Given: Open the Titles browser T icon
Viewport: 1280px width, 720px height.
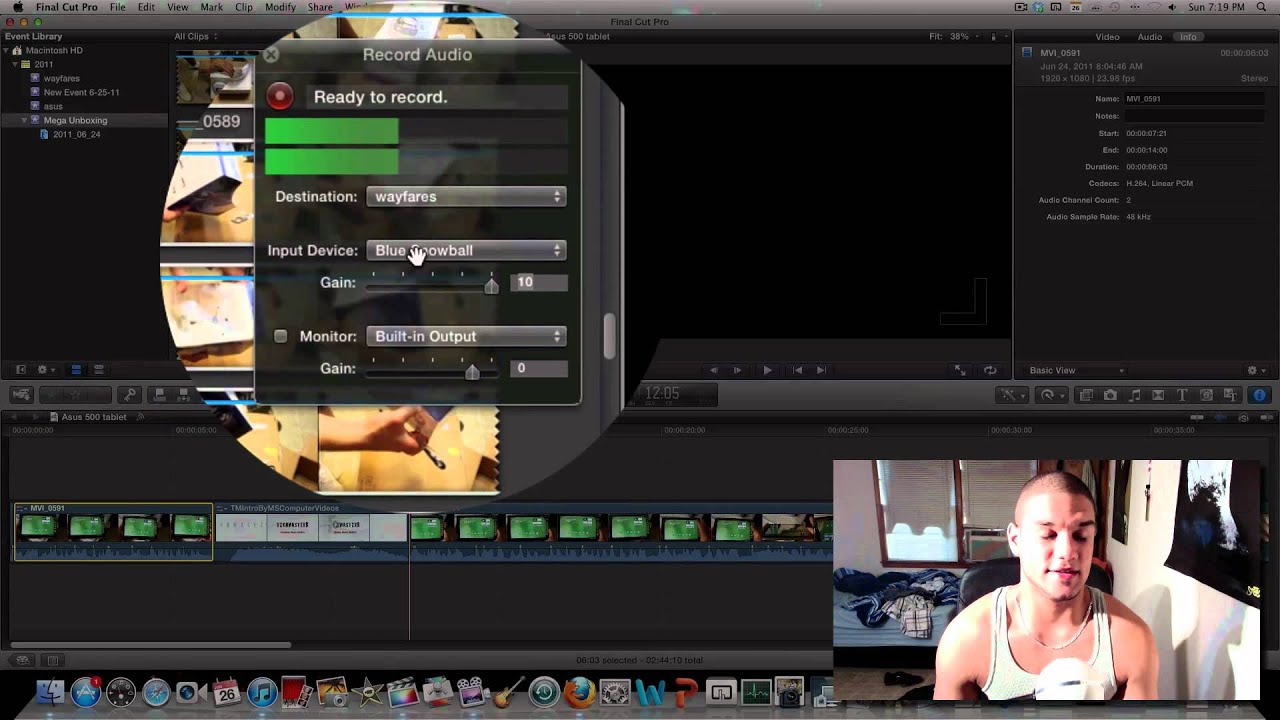Looking at the screenshot, I should (x=1182, y=395).
